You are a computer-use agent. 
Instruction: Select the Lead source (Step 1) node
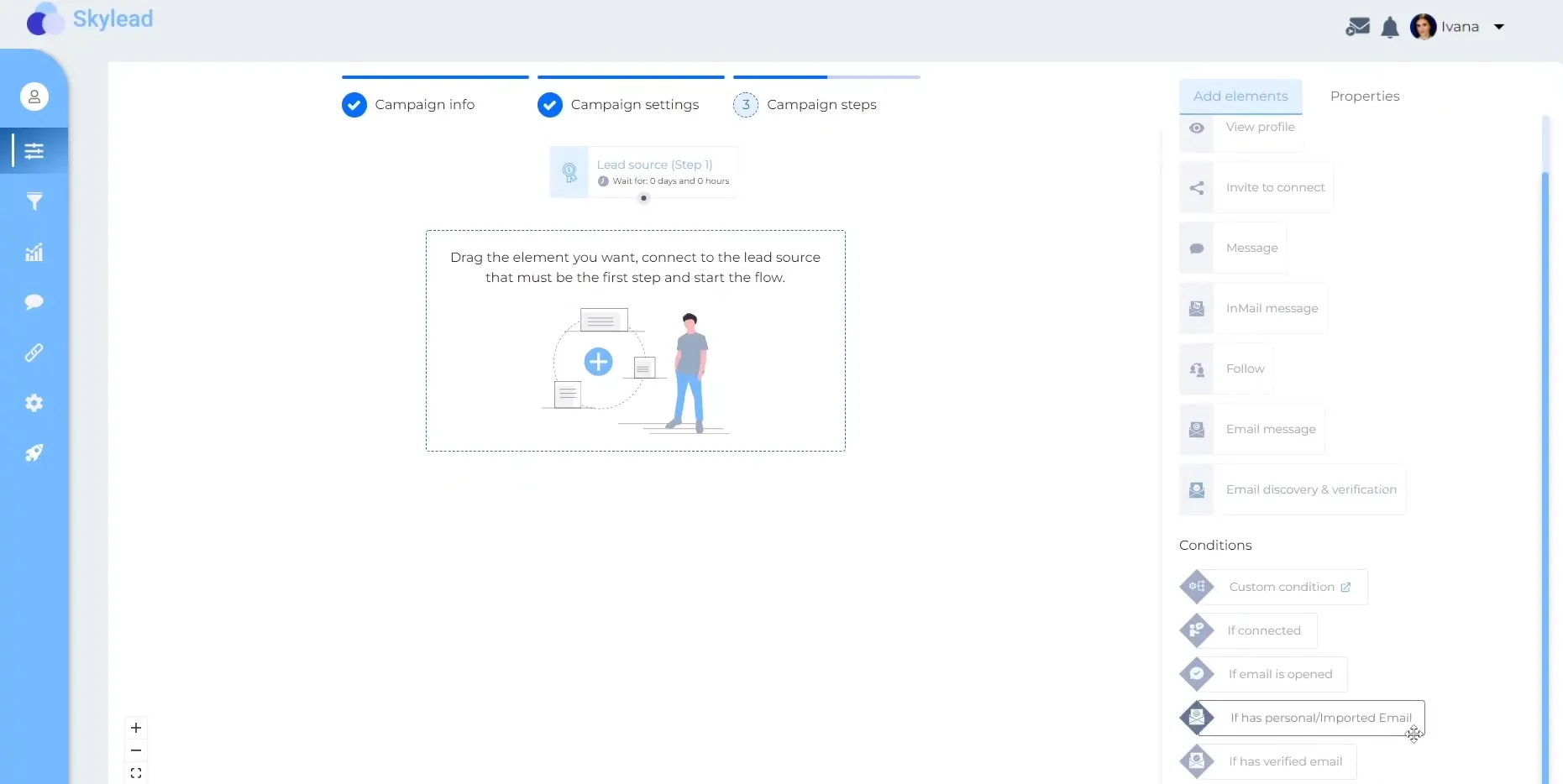pyautogui.click(x=643, y=172)
